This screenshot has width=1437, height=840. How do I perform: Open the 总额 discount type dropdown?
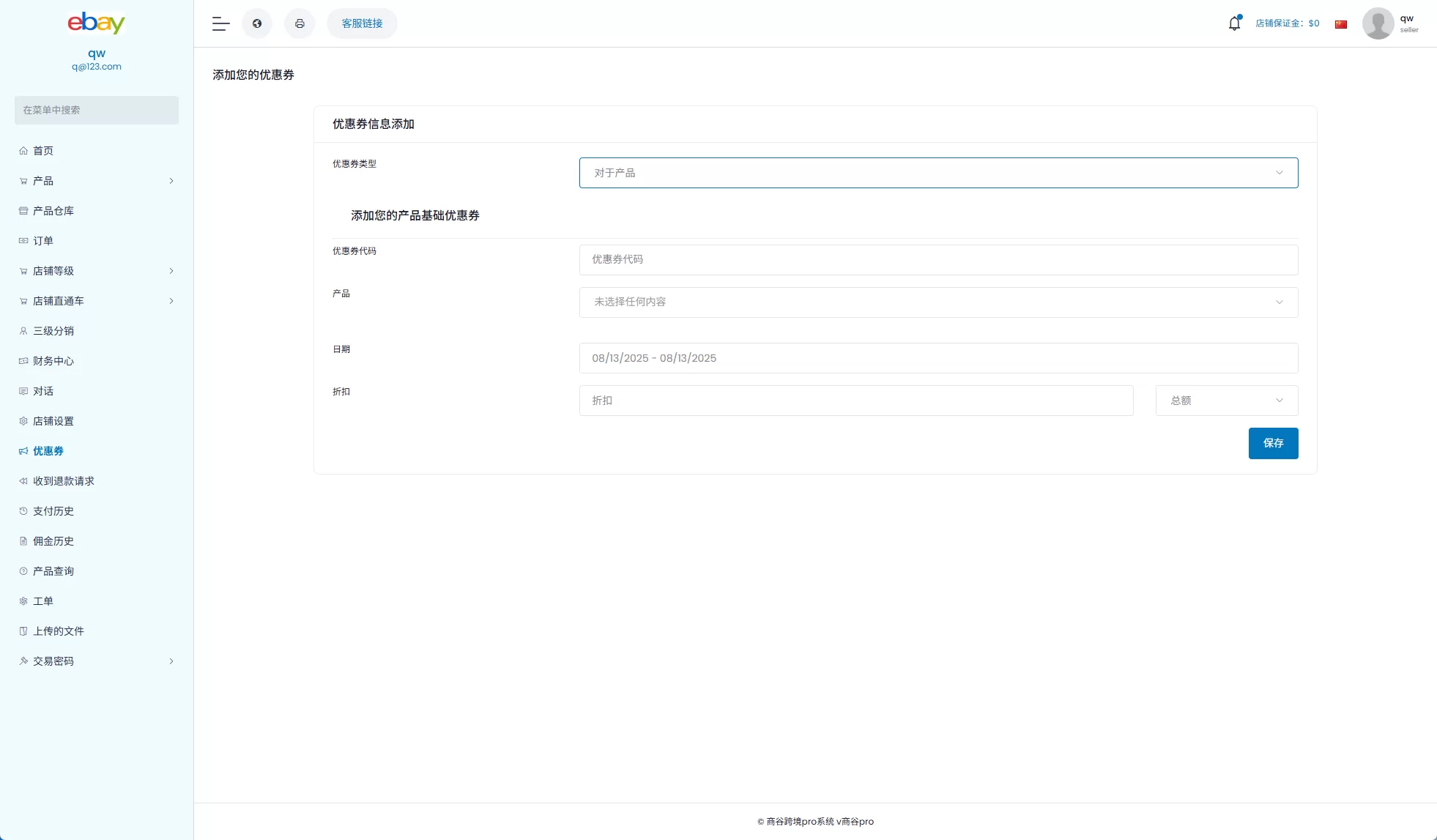[1225, 400]
